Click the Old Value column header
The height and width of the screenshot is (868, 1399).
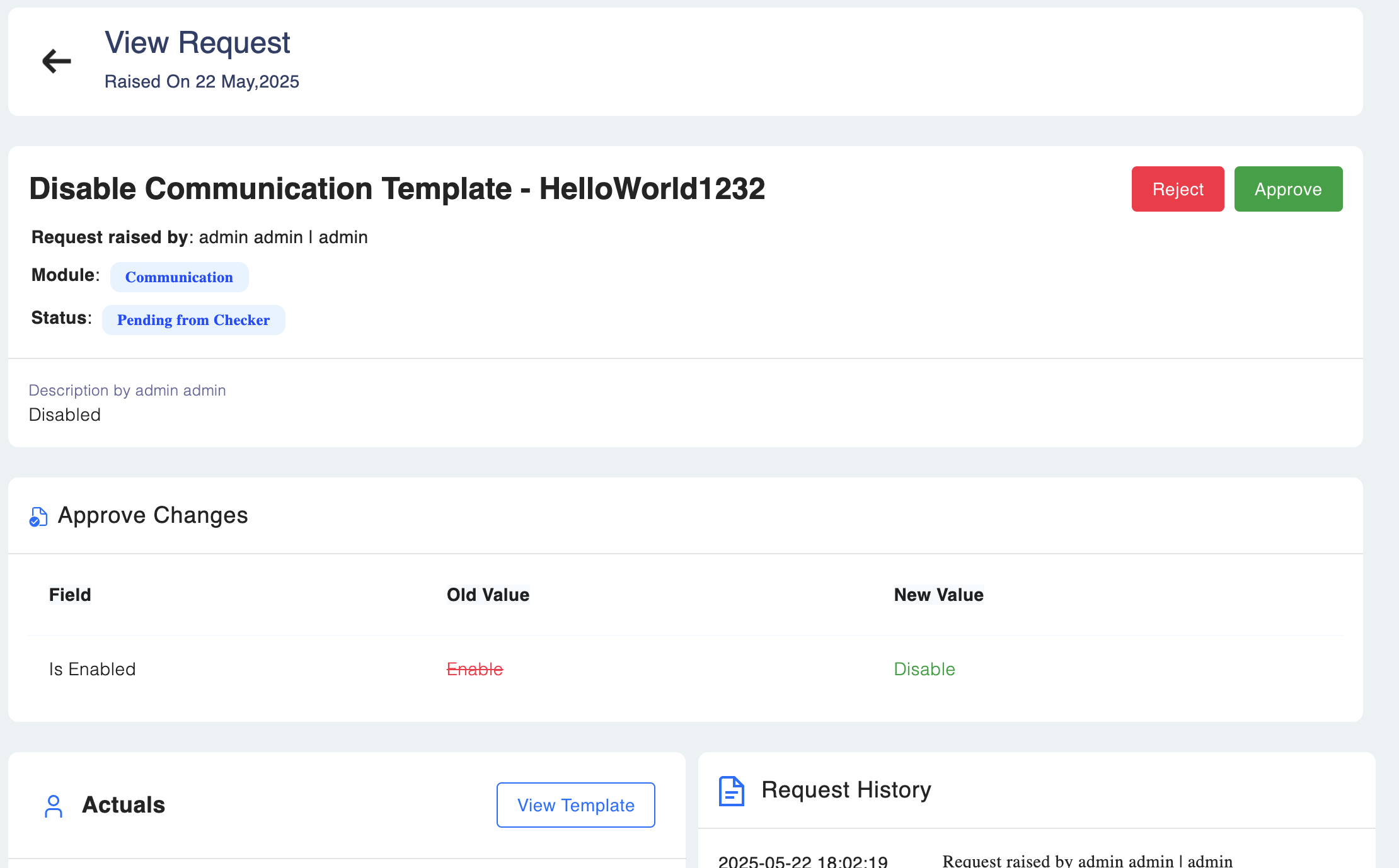pos(488,595)
